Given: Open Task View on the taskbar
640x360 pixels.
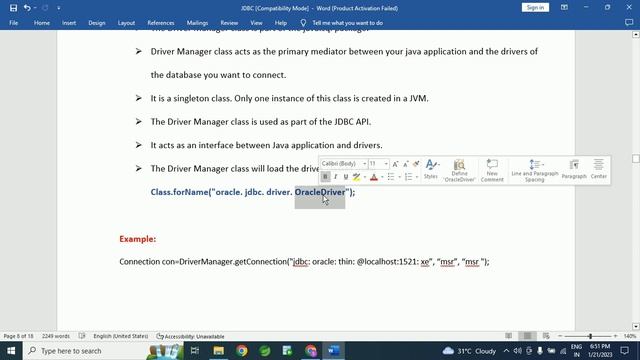Looking at the screenshot, I should (195, 351).
